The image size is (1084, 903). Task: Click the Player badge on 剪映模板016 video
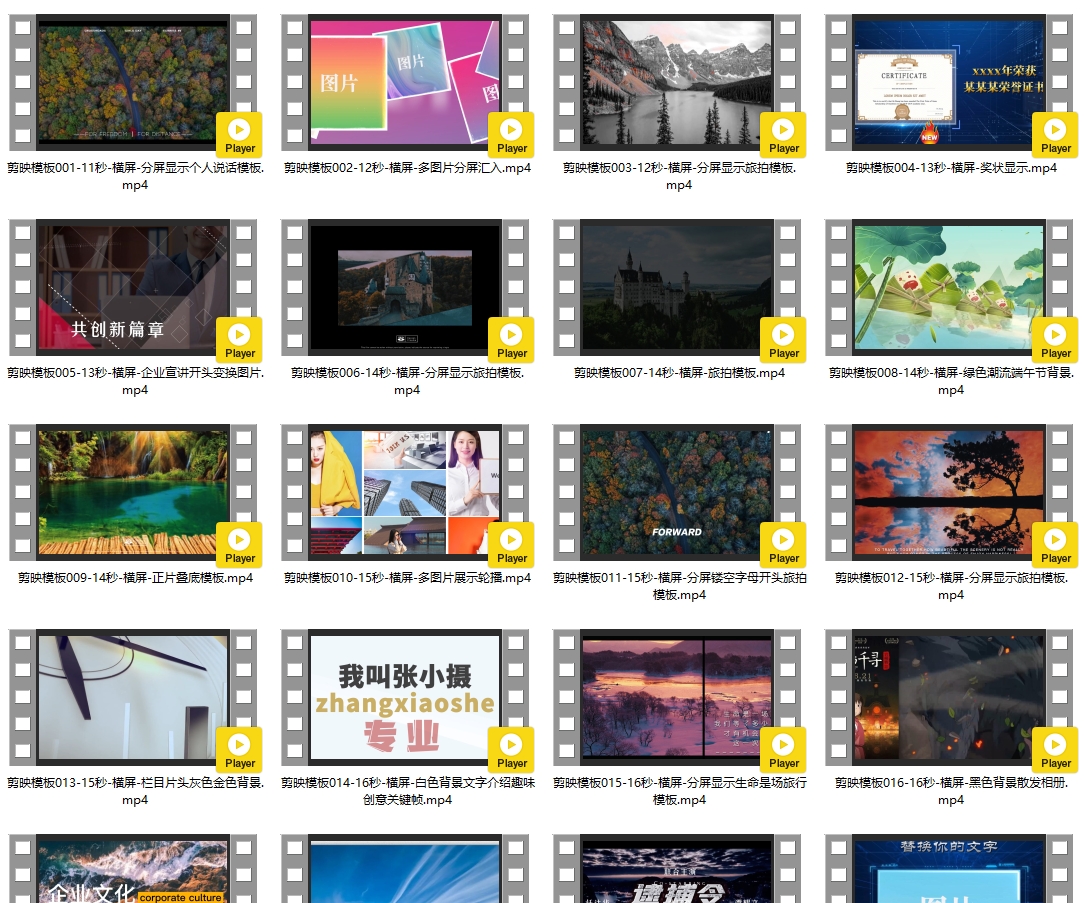(x=1055, y=750)
